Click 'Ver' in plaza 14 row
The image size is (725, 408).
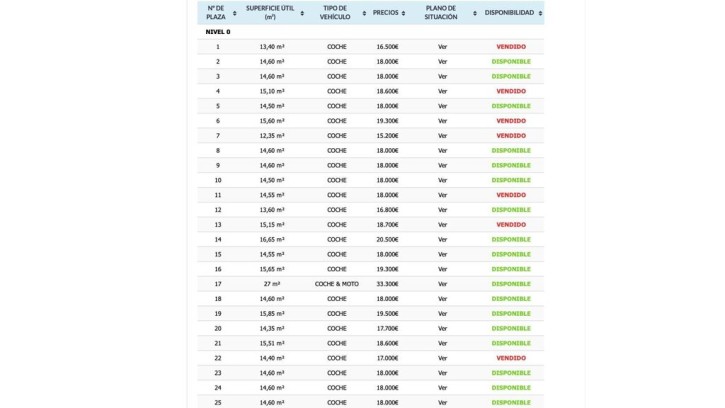[x=442, y=240]
